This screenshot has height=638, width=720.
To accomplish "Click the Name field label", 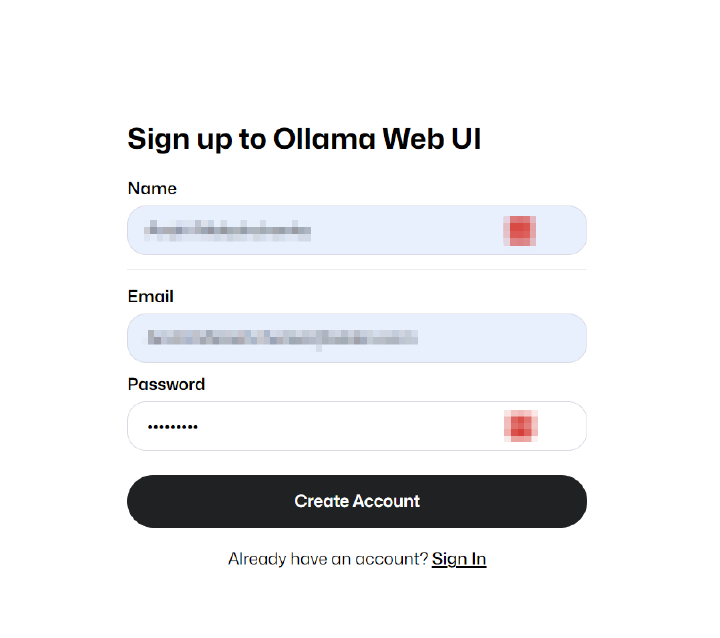I will [152, 188].
